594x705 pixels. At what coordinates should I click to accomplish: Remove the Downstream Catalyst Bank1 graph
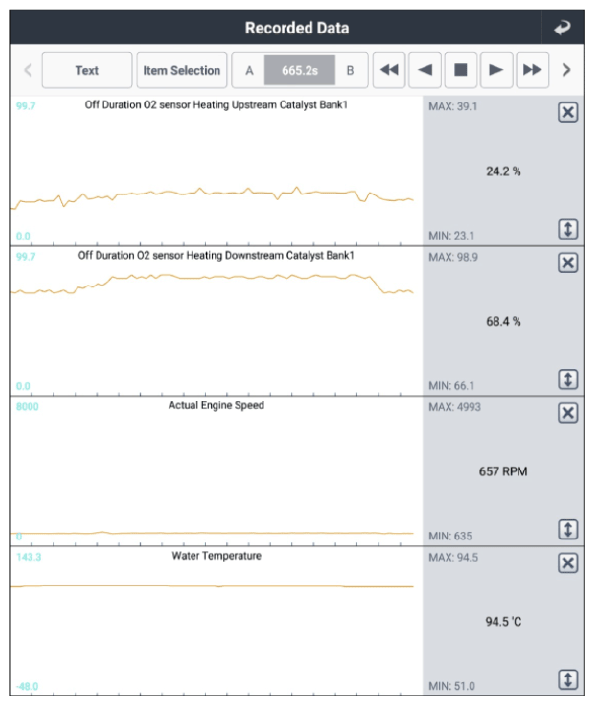pyautogui.click(x=568, y=263)
